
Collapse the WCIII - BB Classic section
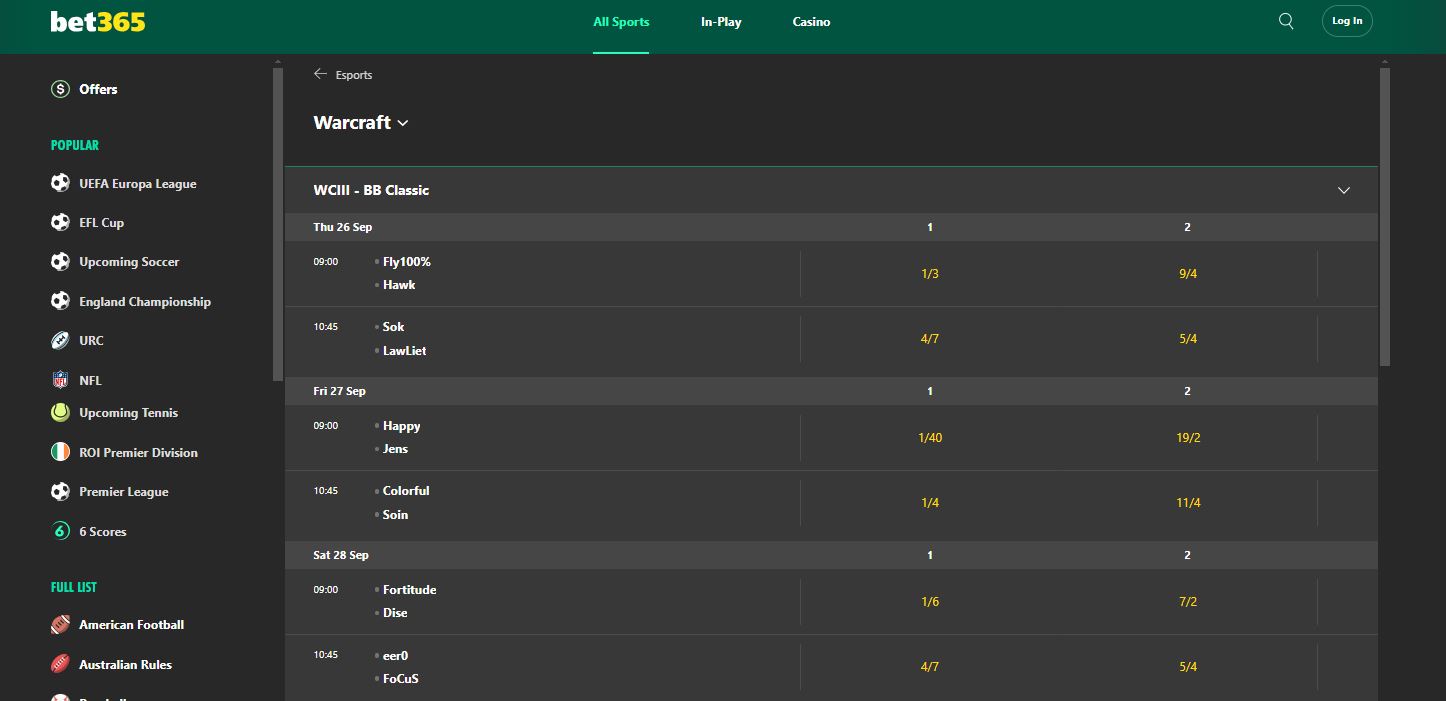pos(1344,190)
